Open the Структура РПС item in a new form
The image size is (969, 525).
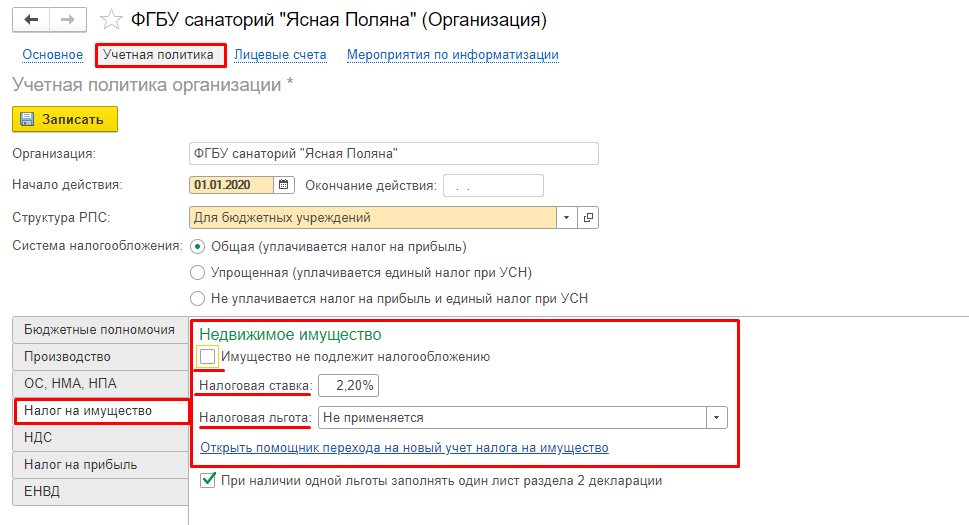tap(588, 217)
